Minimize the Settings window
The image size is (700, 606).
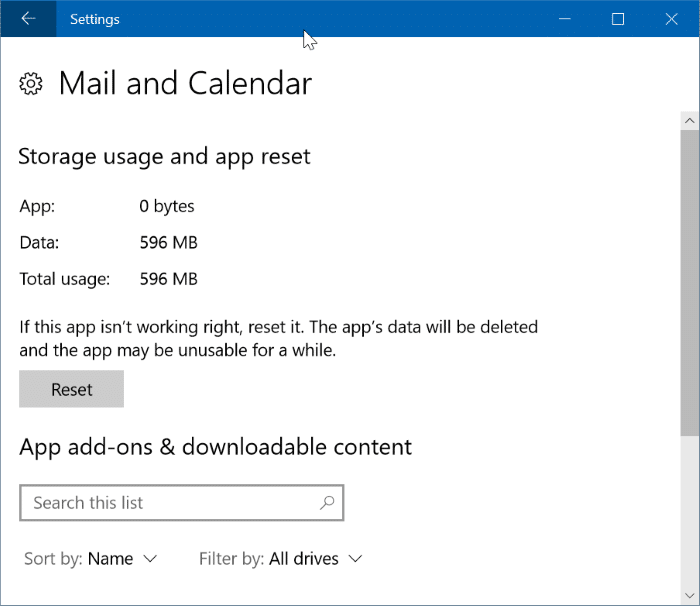point(565,19)
